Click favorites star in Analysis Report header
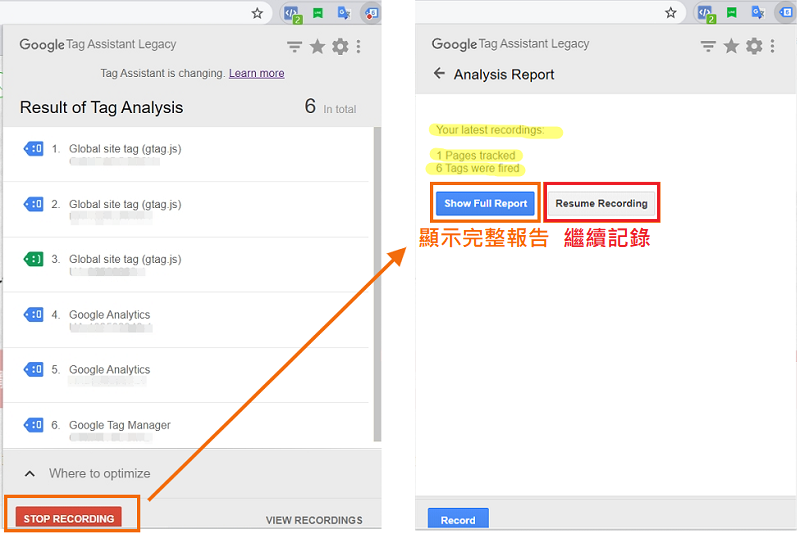Image resolution: width=800 pixels, height=534 pixels. point(731,46)
